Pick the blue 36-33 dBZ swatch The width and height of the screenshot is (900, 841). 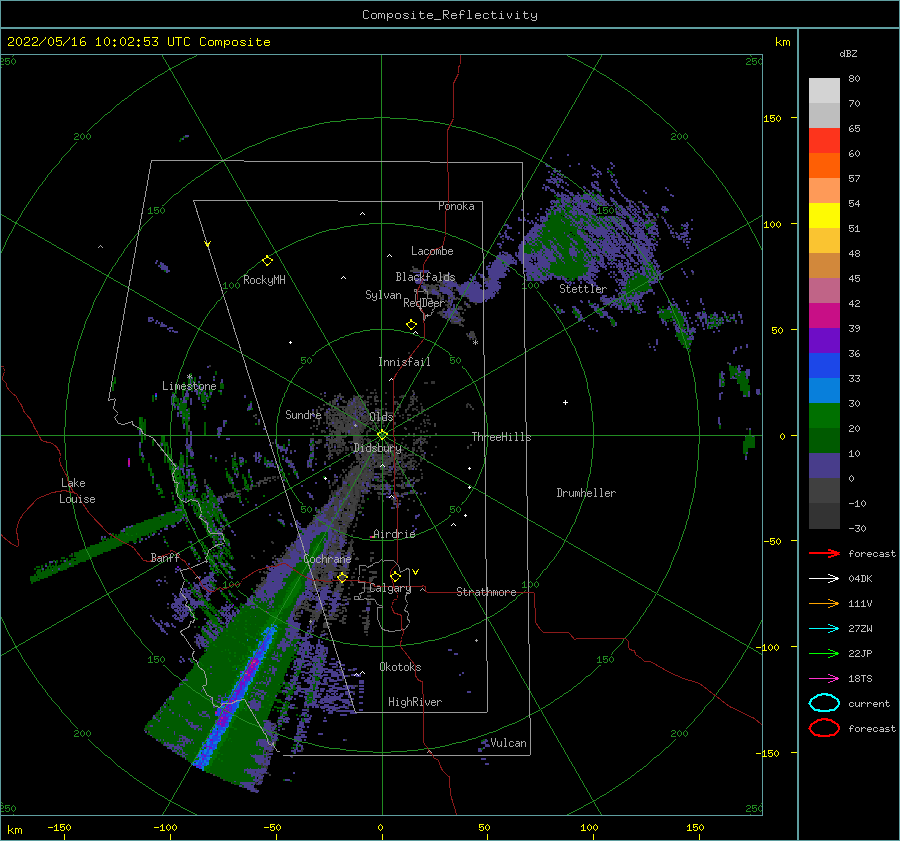pyautogui.click(x=824, y=366)
